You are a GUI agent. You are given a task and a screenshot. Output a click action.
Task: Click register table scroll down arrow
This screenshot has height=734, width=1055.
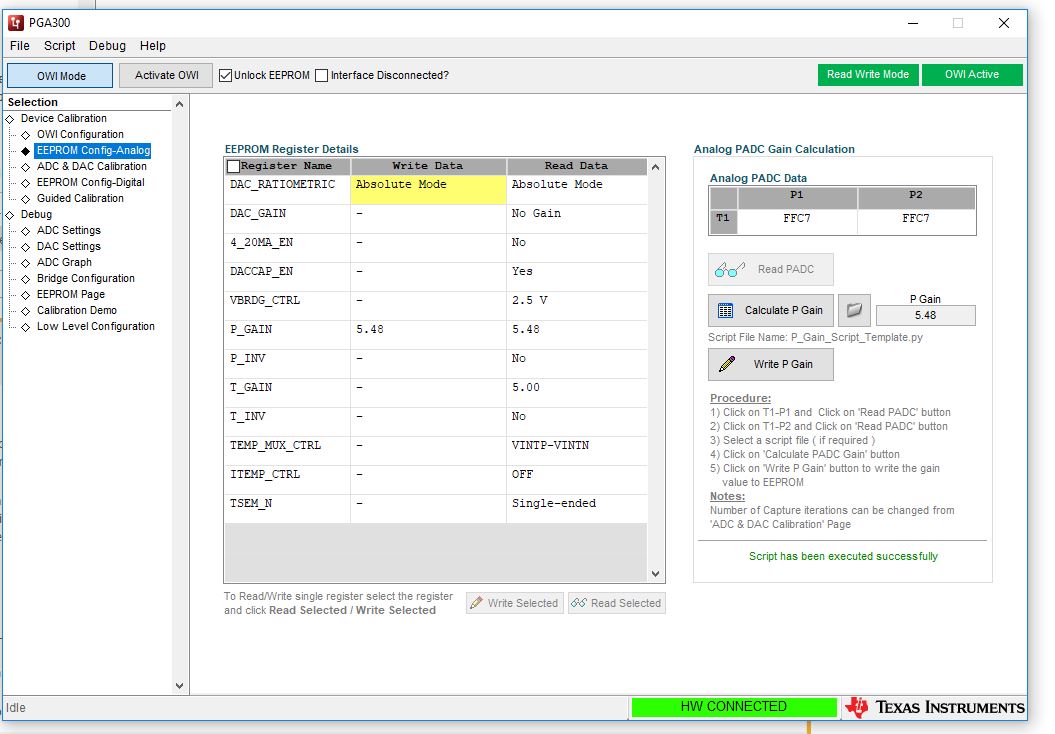click(x=655, y=574)
